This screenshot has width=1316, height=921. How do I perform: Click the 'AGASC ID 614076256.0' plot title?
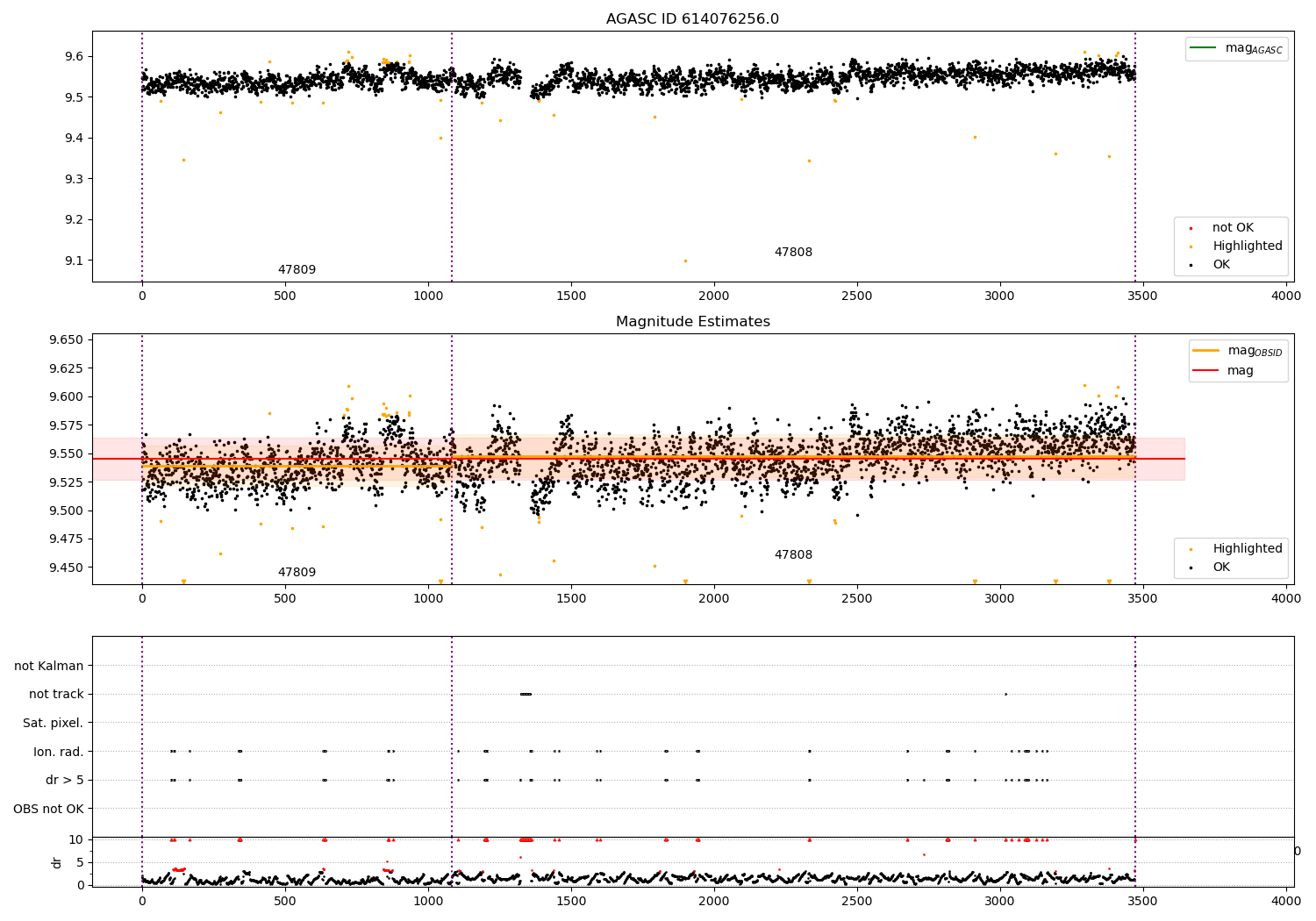(x=692, y=19)
